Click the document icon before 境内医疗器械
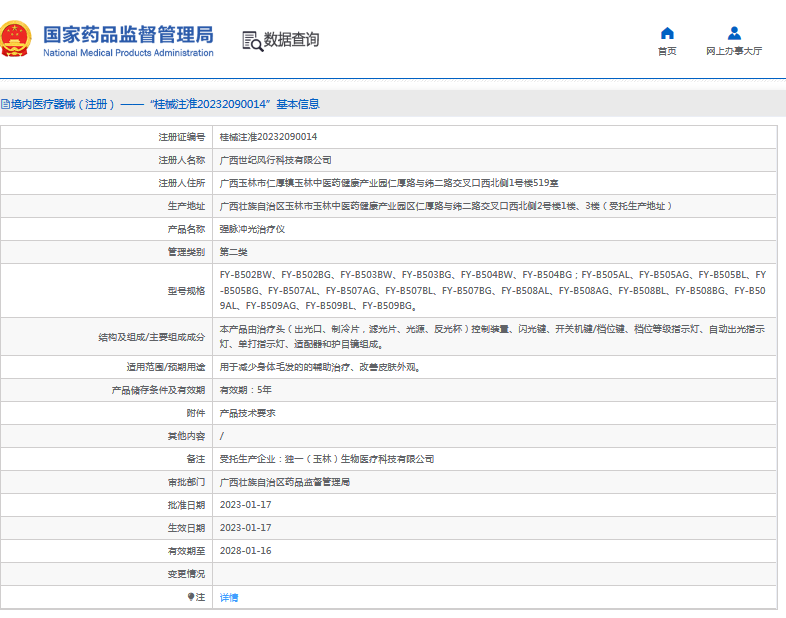Image resolution: width=786 pixels, height=618 pixels. (5, 104)
